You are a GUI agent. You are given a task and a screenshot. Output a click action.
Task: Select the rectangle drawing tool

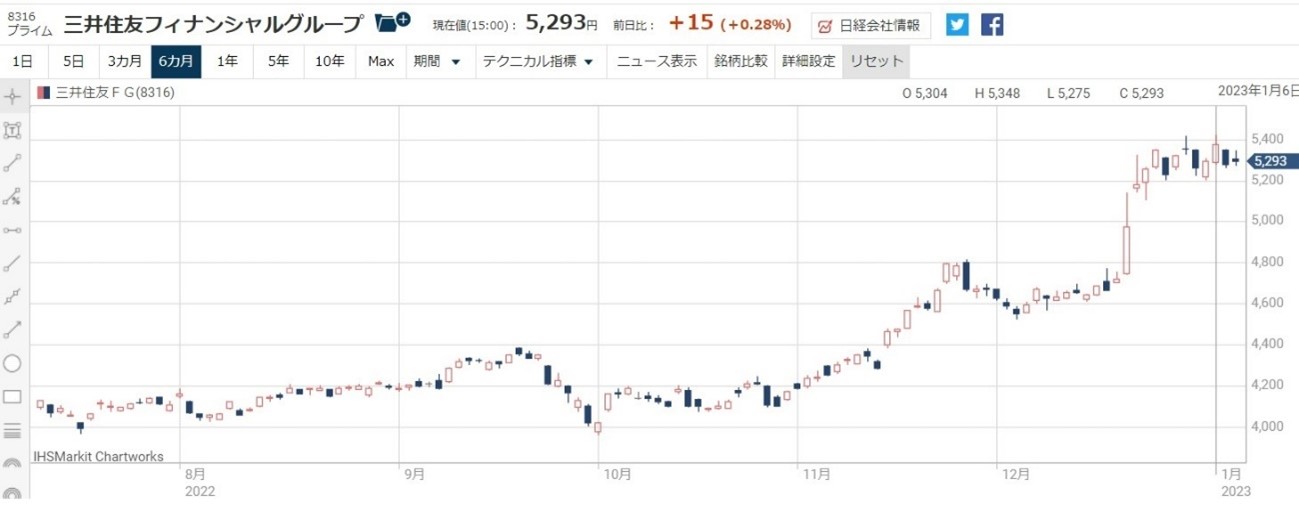tap(12, 397)
